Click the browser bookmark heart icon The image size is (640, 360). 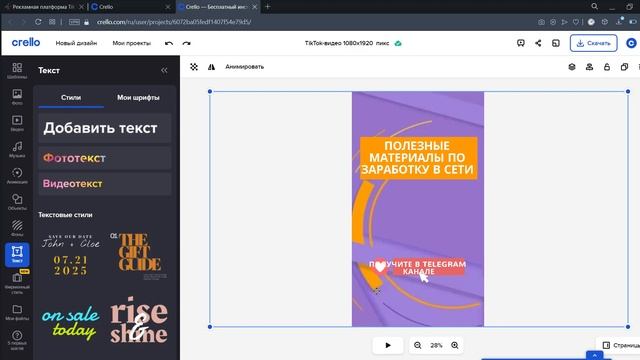pyautogui.click(x=576, y=22)
